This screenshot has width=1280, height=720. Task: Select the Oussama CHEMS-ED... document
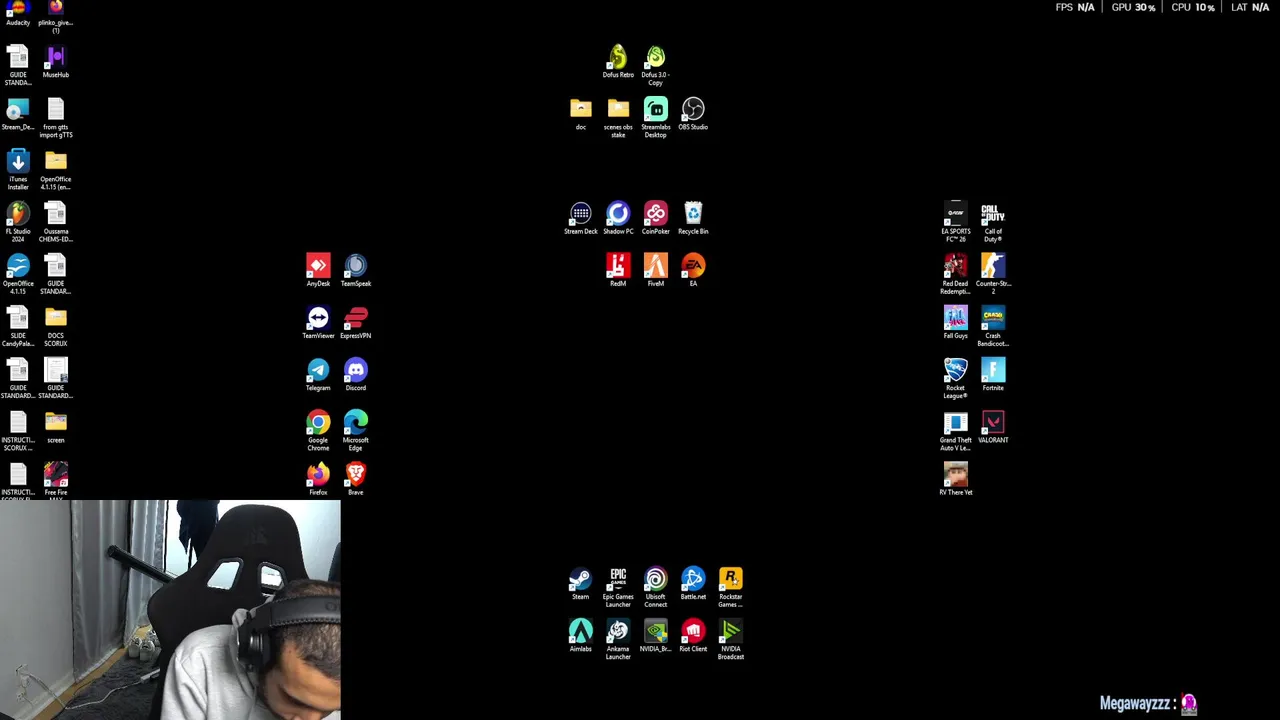(x=56, y=222)
